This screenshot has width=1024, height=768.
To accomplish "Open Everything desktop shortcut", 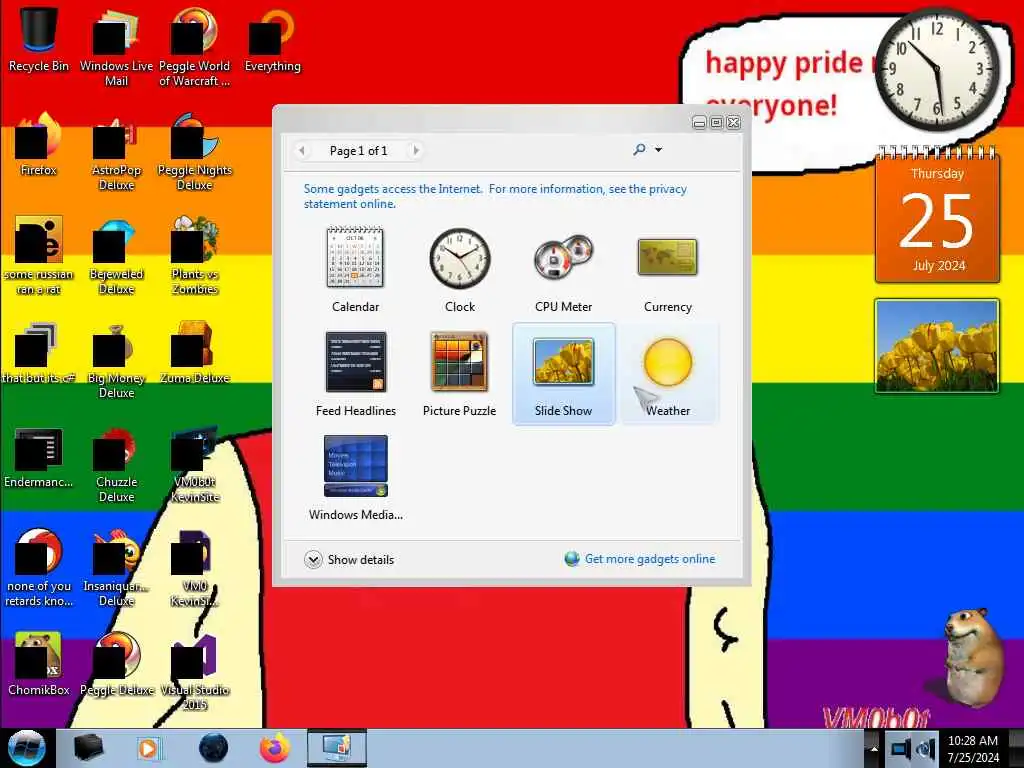I will pos(272,39).
